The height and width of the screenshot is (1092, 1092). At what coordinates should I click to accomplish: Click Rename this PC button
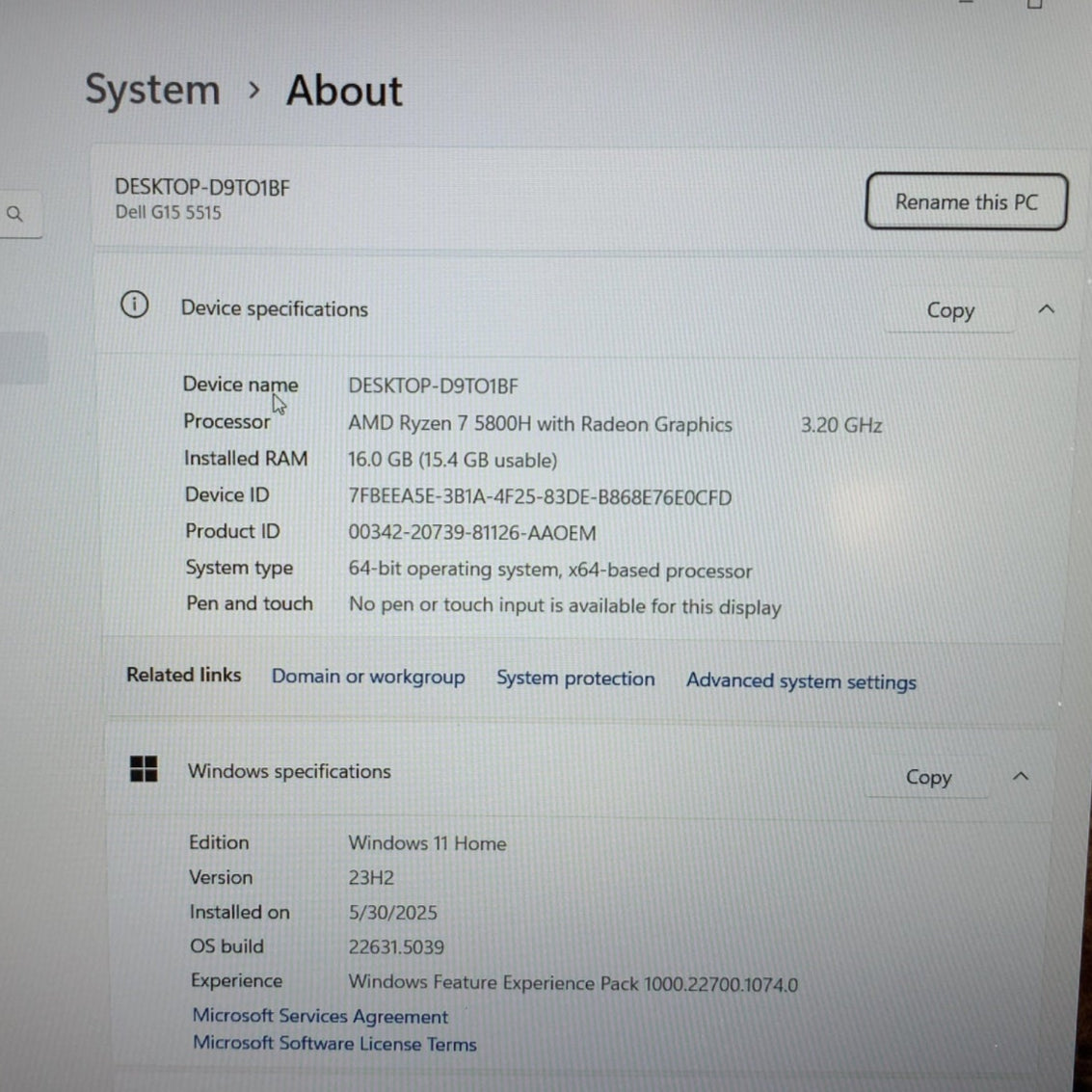point(966,202)
